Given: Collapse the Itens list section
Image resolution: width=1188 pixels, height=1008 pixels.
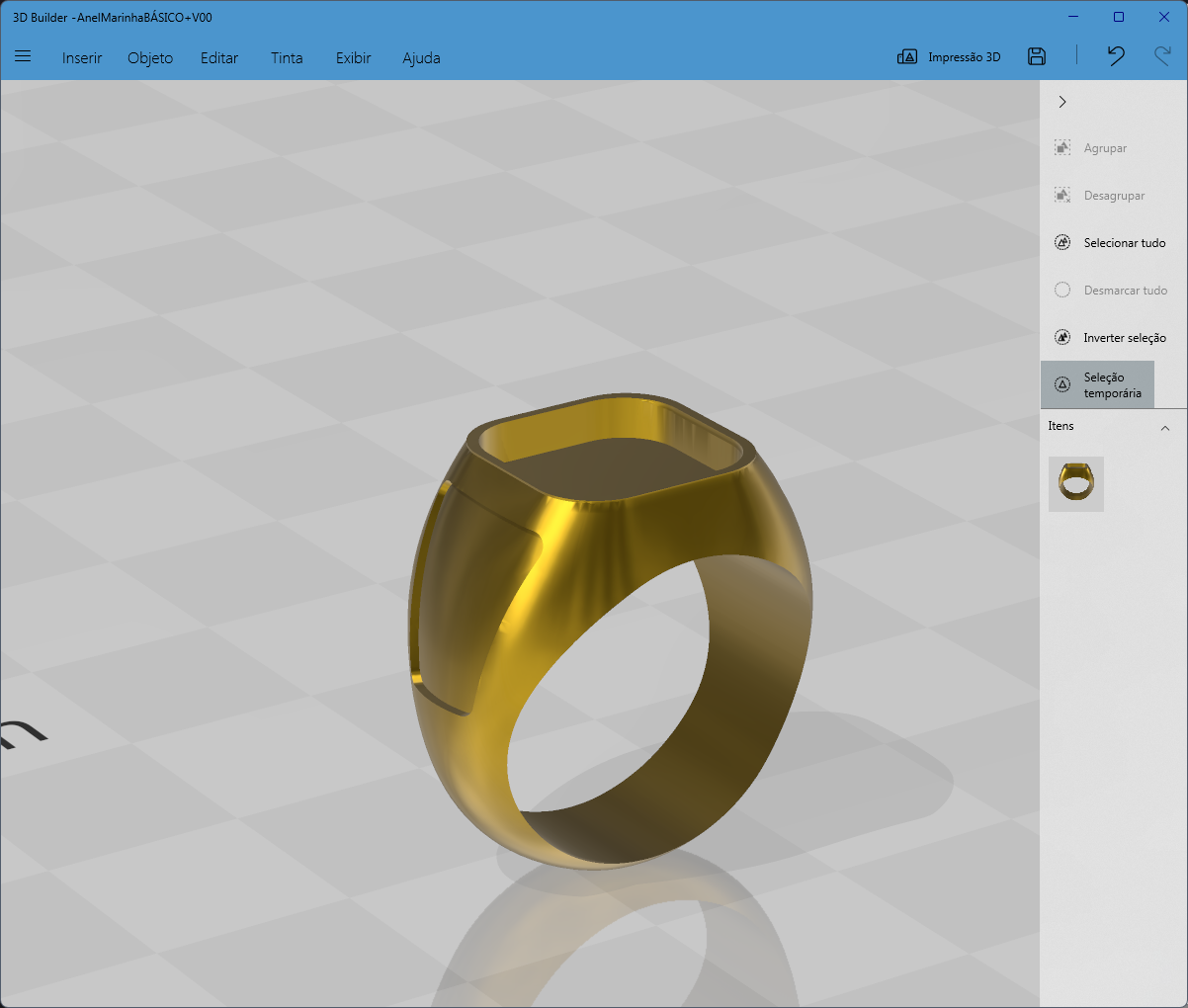Looking at the screenshot, I should (1165, 428).
